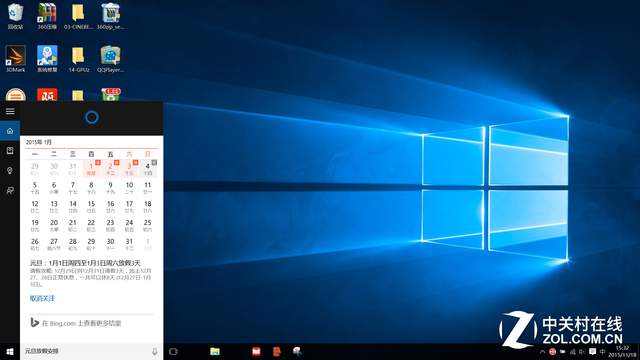Pick January 27 in the calendar
This screenshot has width=640, height=360.
[x=54, y=244]
